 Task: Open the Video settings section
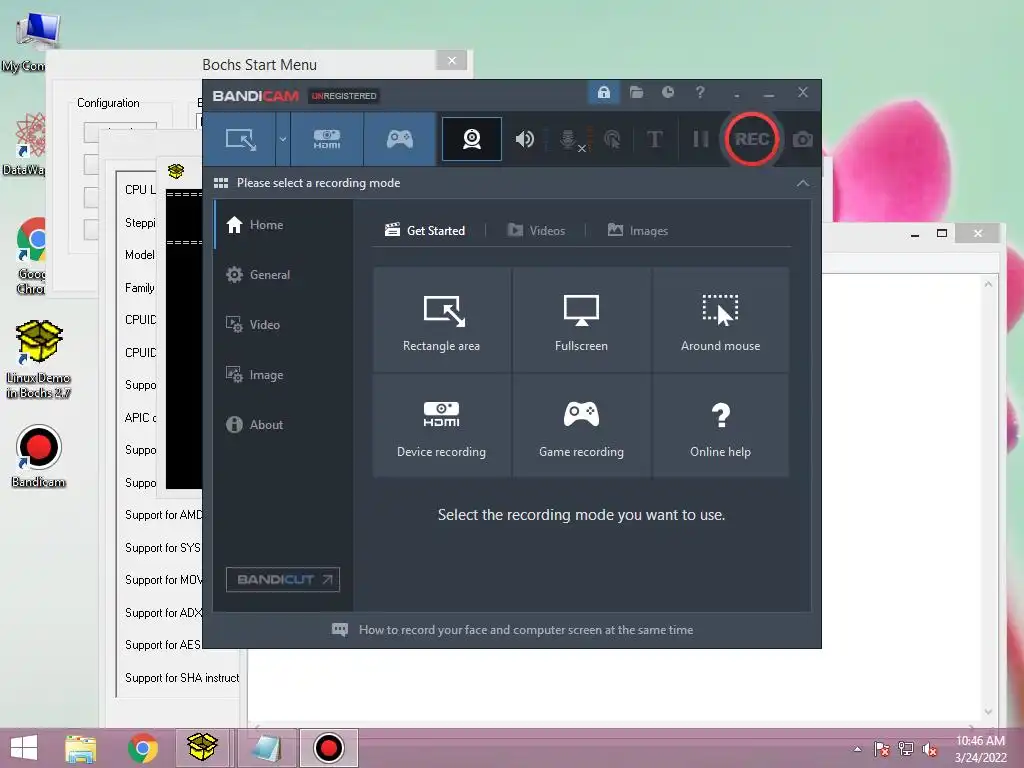click(284, 325)
